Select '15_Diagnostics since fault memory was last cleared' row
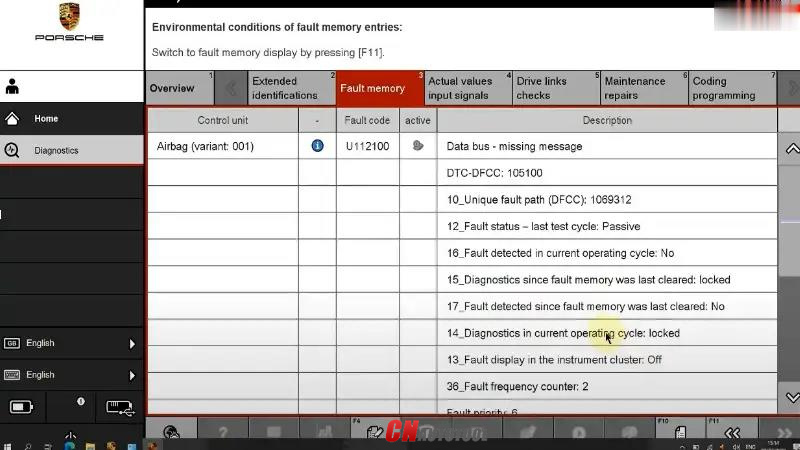800x450 pixels. [x=607, y=280]
